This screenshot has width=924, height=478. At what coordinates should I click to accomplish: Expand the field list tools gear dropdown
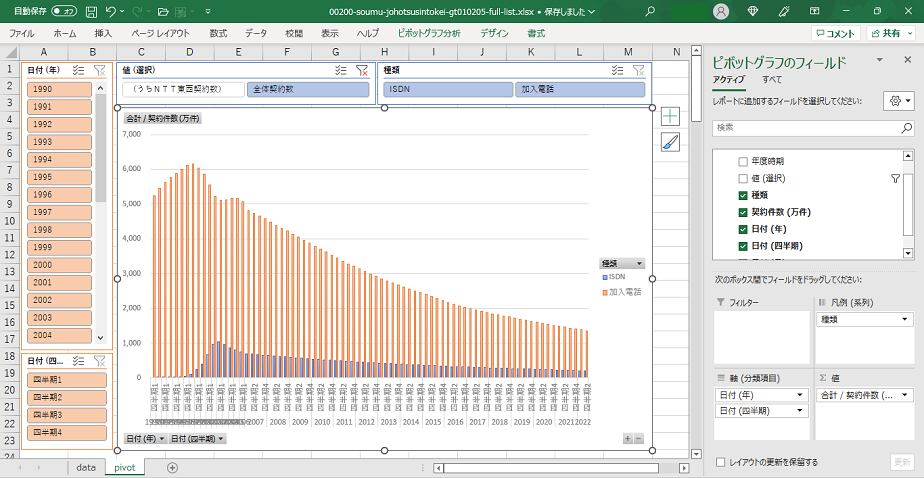[897, 101]
